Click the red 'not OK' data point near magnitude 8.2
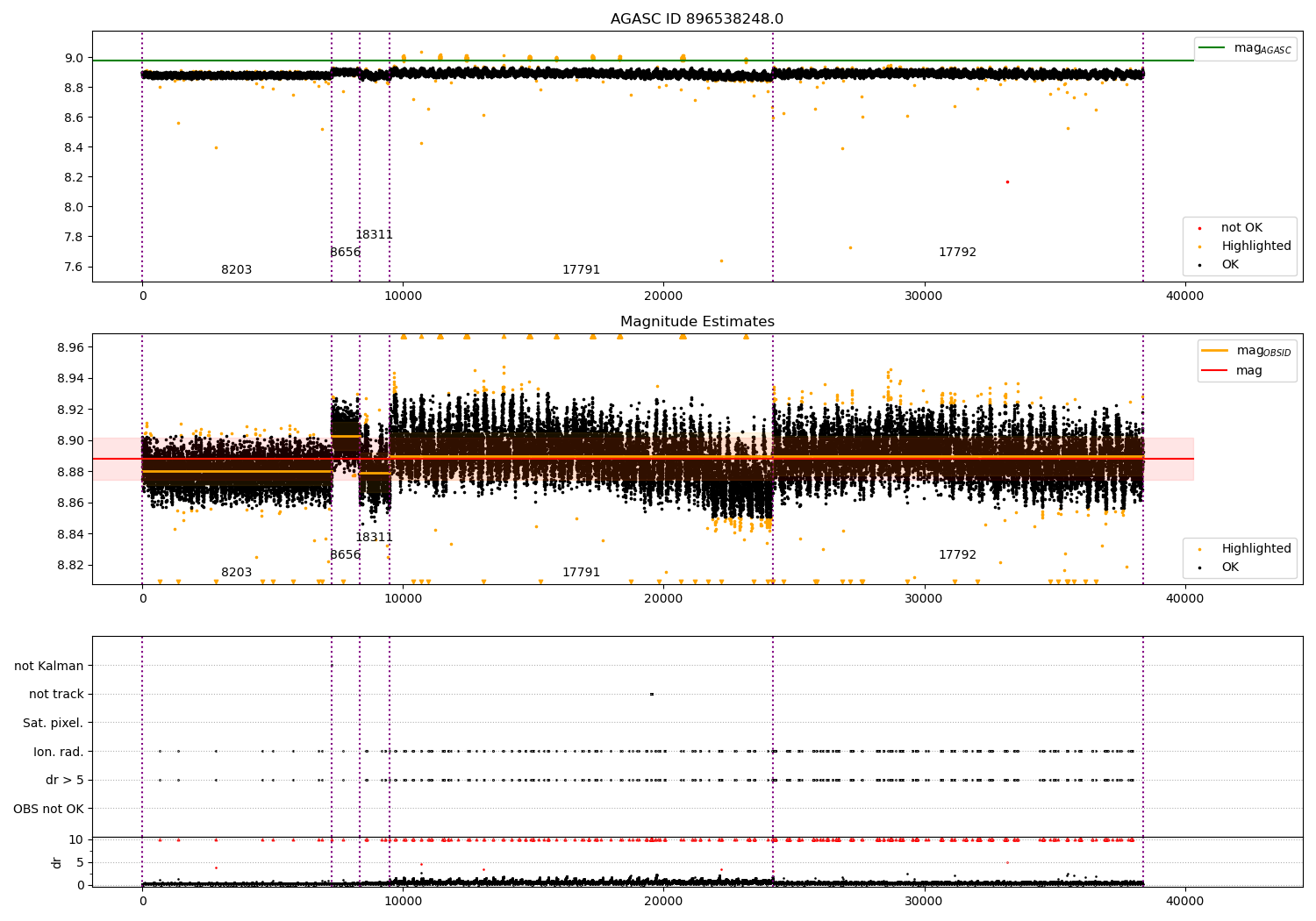The width and height of the screenshot is (1316, 921). (1007, 182)
